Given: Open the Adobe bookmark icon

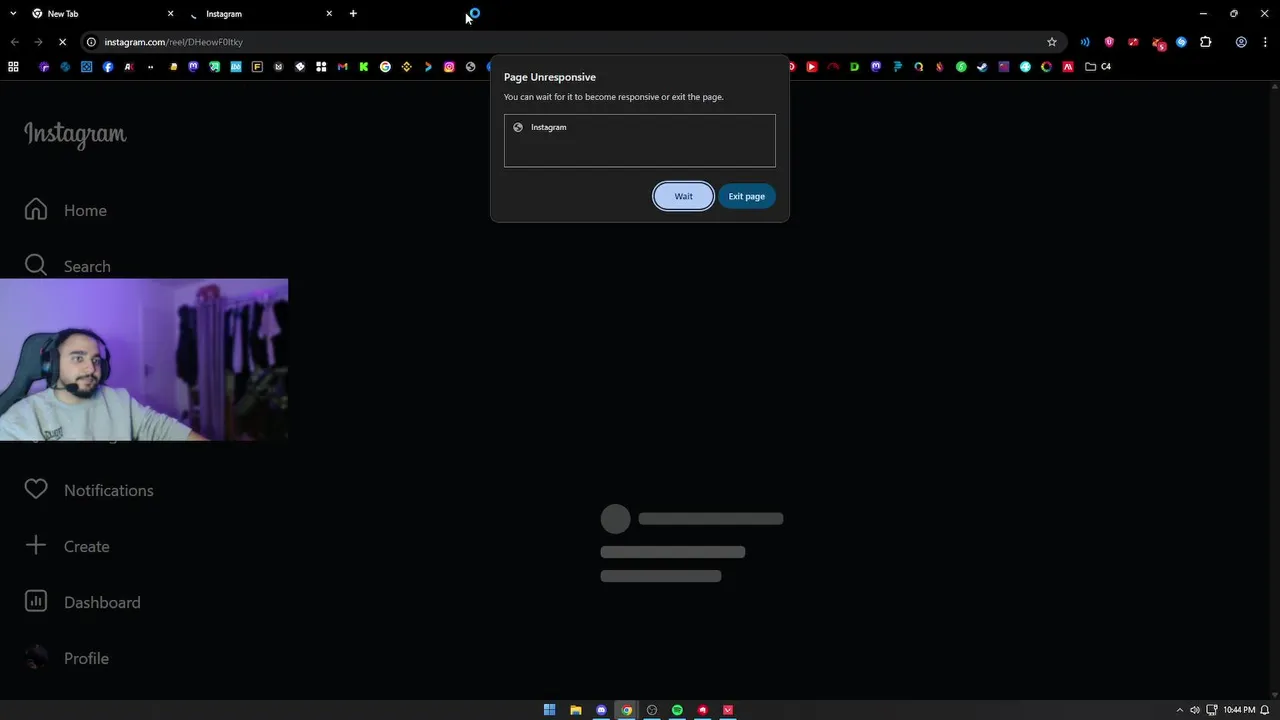Looking at the screenshot, I should click(1068, 67).
